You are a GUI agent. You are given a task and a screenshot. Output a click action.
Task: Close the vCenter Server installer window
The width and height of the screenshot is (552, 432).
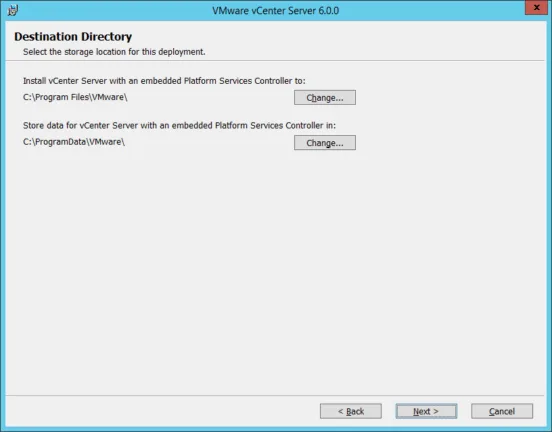click(x=536, y=7)
